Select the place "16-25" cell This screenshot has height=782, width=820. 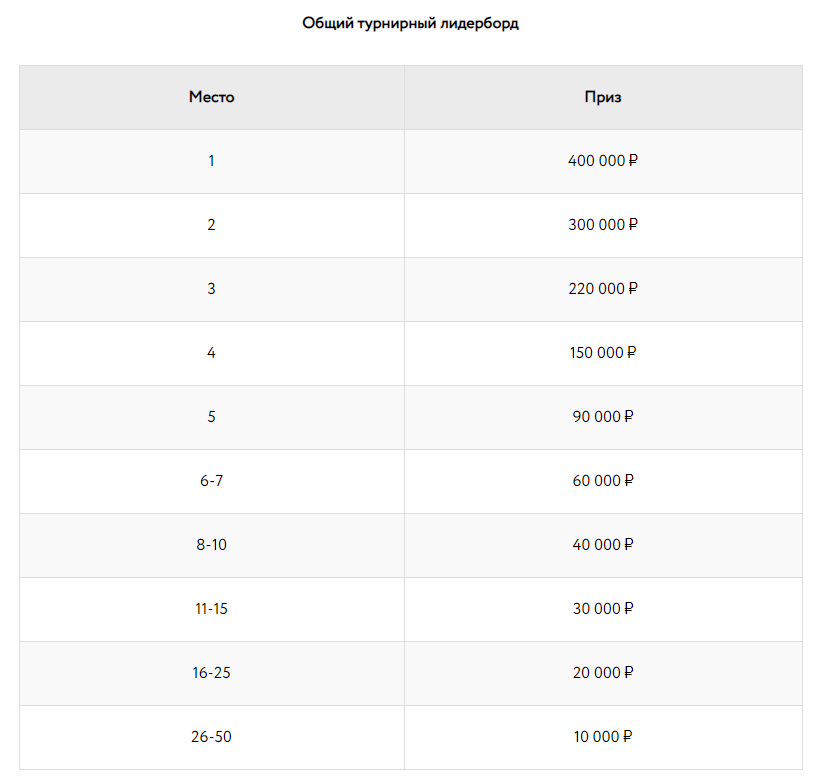(211, 673)
